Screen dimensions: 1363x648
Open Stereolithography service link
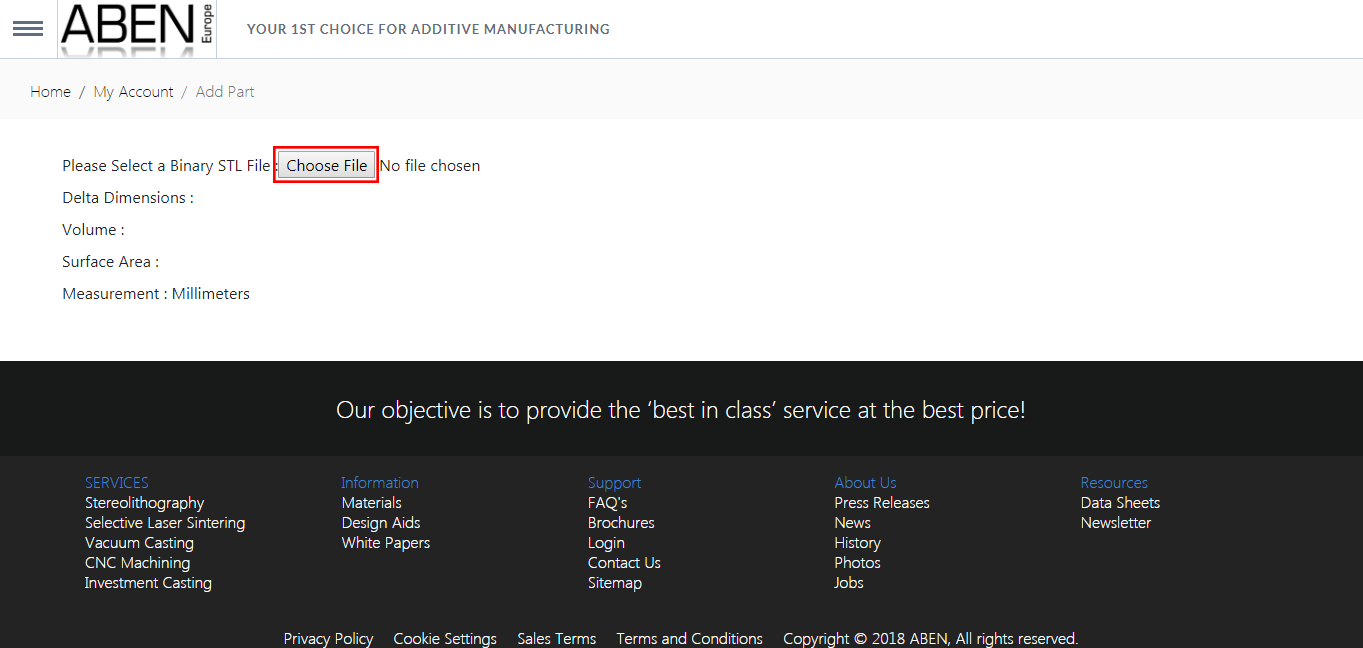144,503
